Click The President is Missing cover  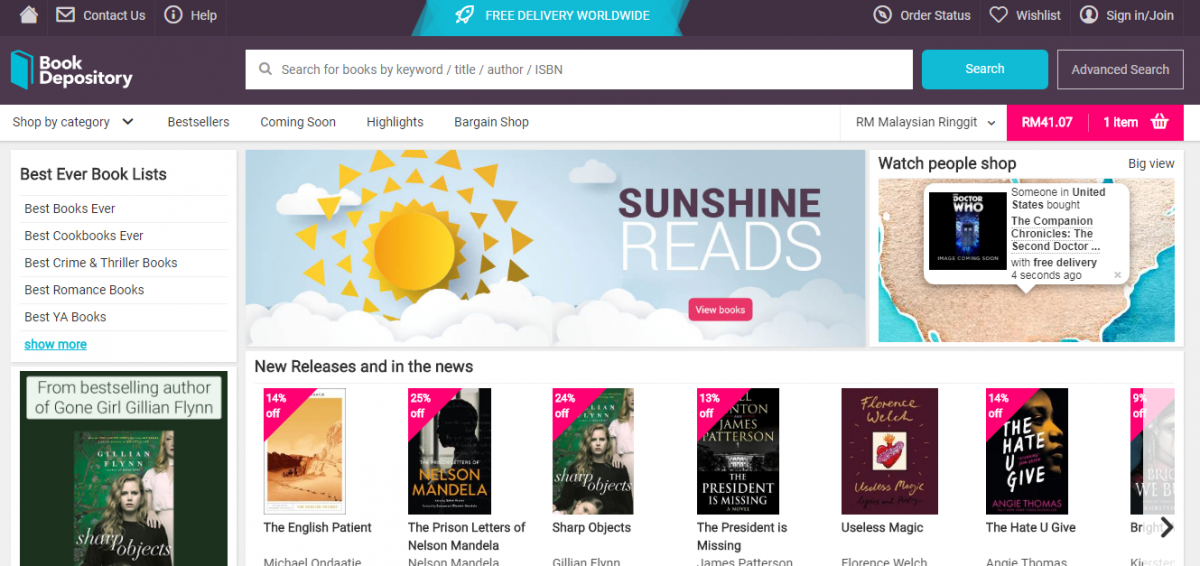point(738,451)
